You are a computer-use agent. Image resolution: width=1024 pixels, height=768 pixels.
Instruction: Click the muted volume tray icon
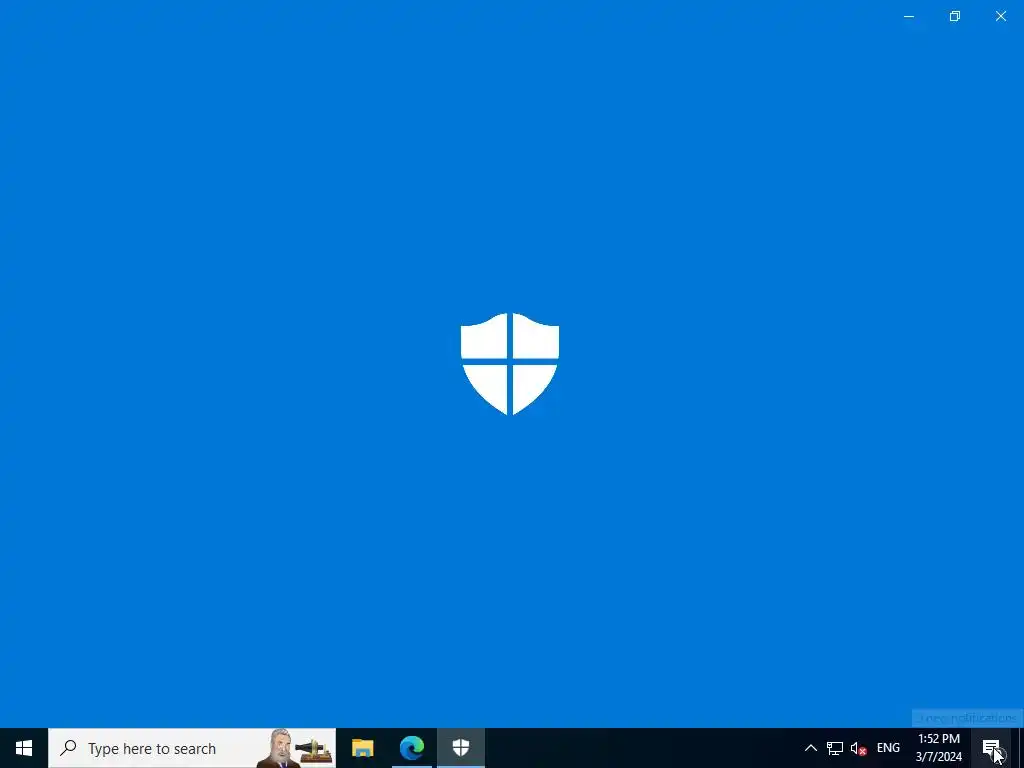858,748
